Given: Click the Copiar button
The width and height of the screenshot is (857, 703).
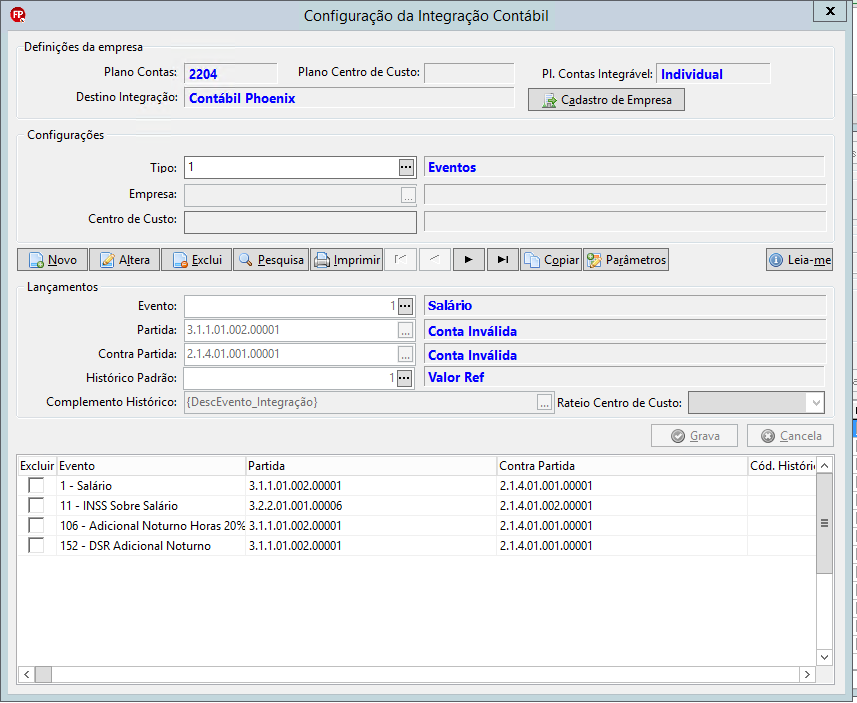Looking at the screenshot, I should point(551,260).
